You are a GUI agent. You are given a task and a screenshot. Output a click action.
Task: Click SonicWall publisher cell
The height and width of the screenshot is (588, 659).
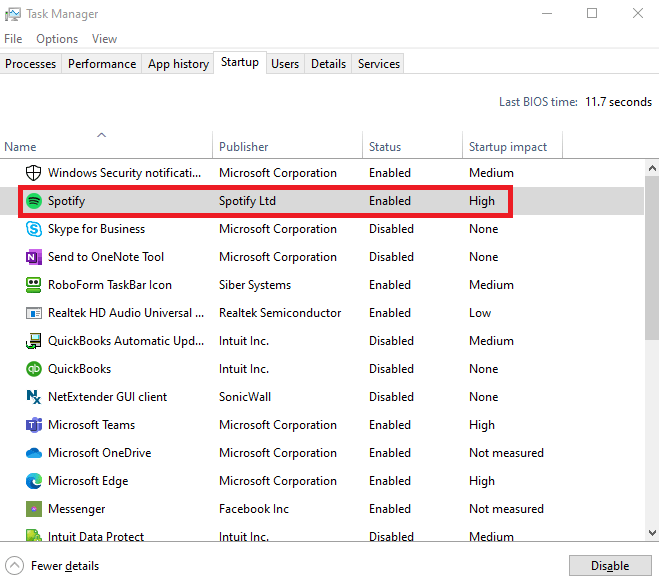245,397
